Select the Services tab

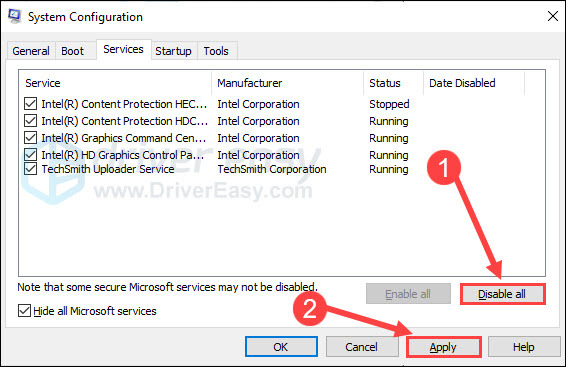tap(123, 49)
